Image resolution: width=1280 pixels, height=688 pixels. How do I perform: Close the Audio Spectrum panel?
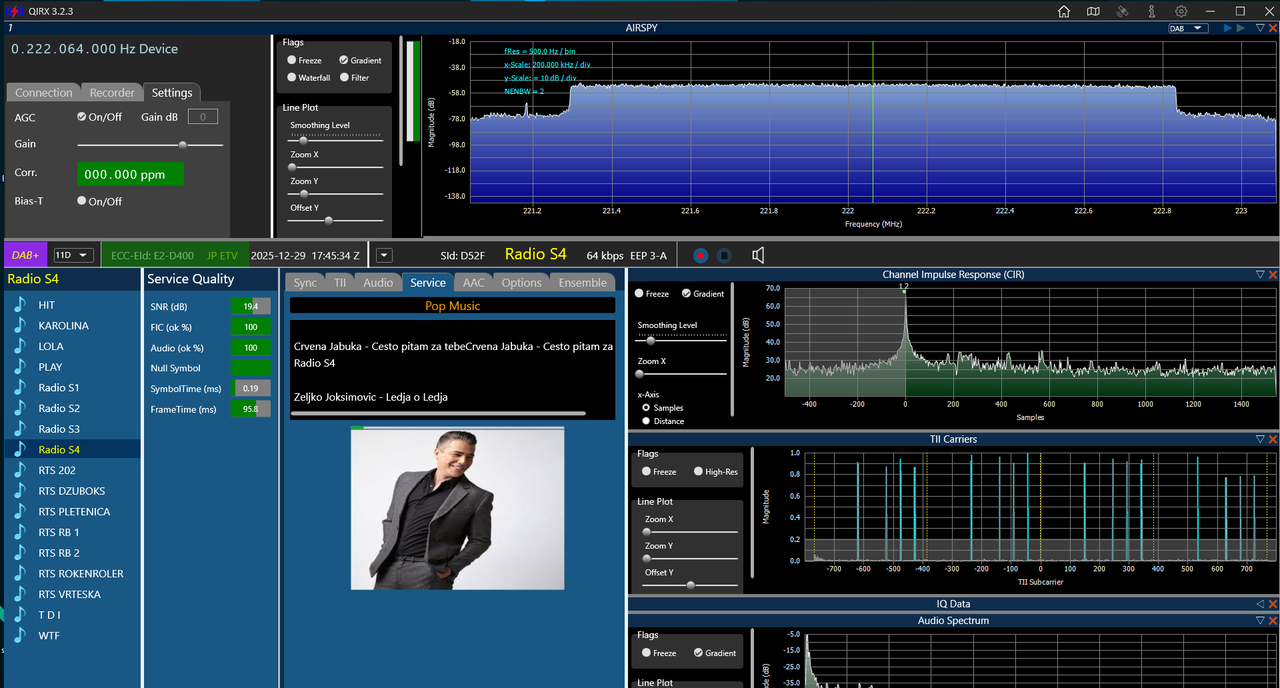(x=1273, y=621)
